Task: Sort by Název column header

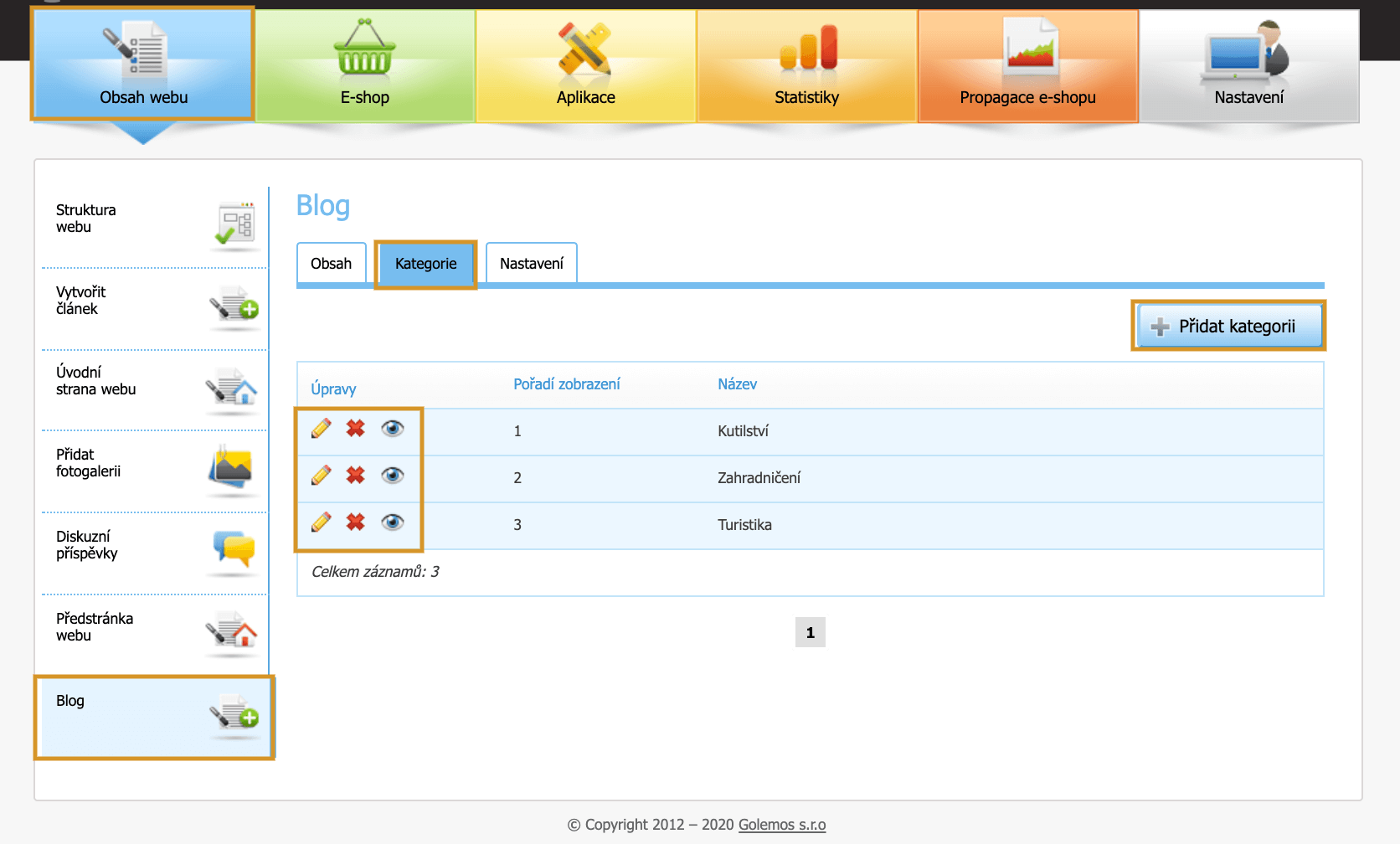Action: pyautogui.click(x=737, y=384)
